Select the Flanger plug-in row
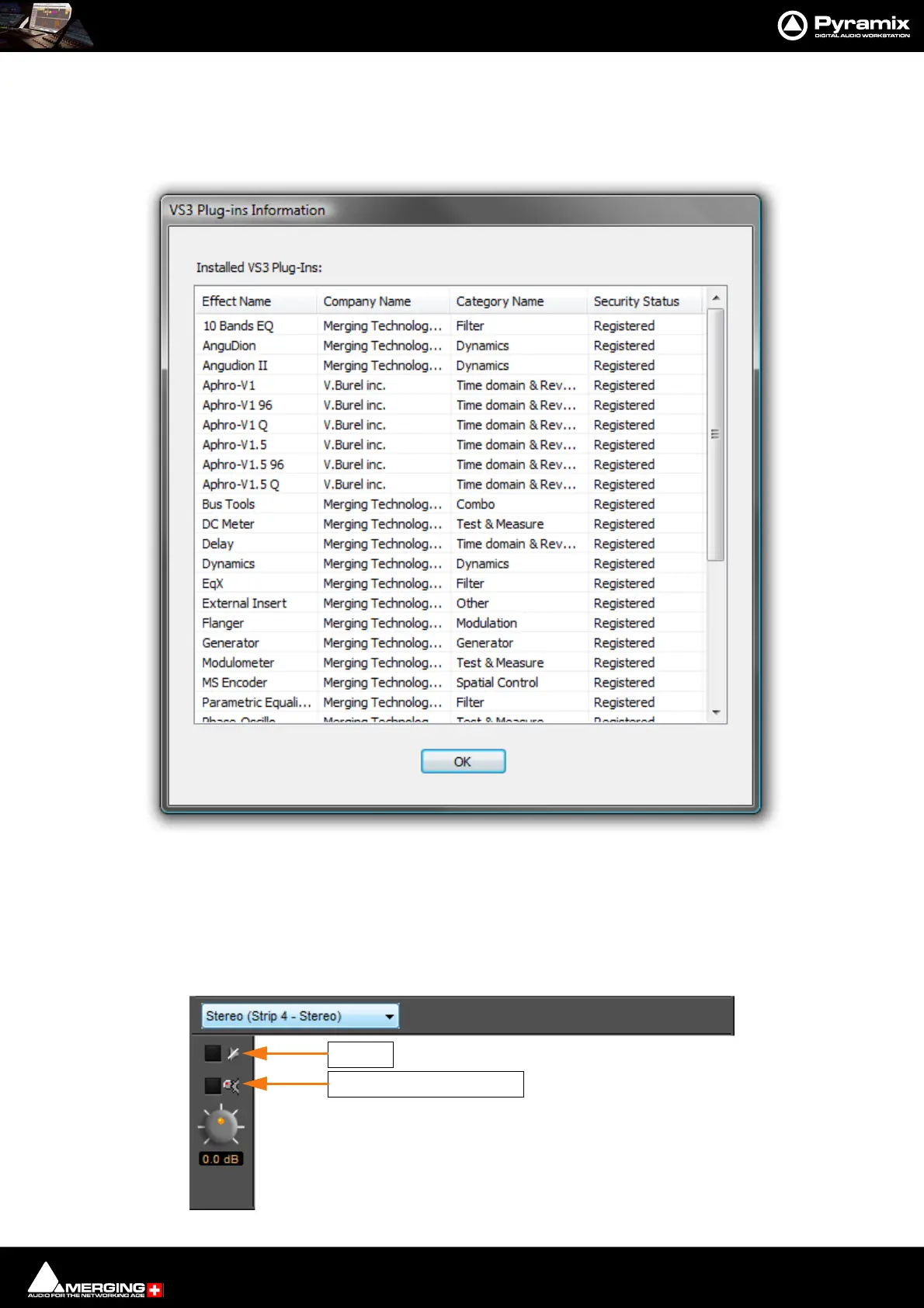 tap(450, 623)
